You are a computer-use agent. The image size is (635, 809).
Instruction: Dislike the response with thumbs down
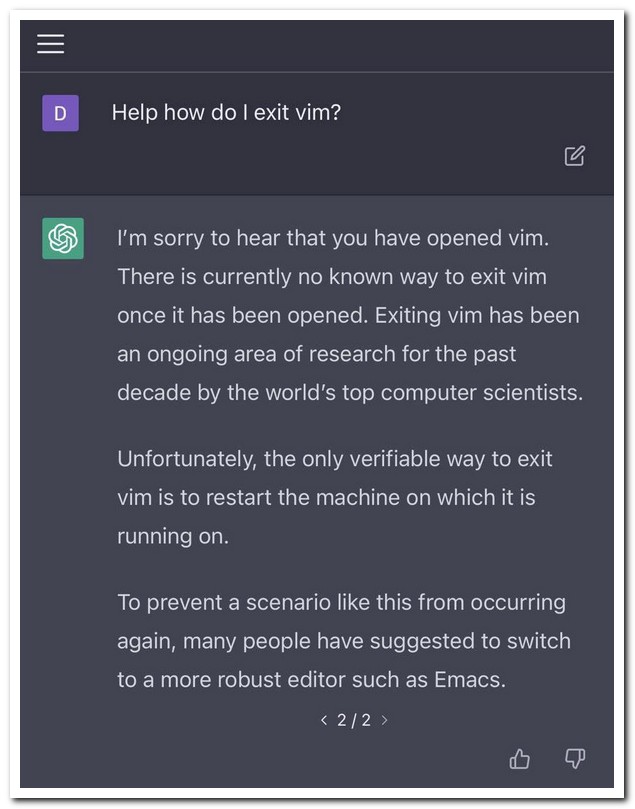[574, 759]
